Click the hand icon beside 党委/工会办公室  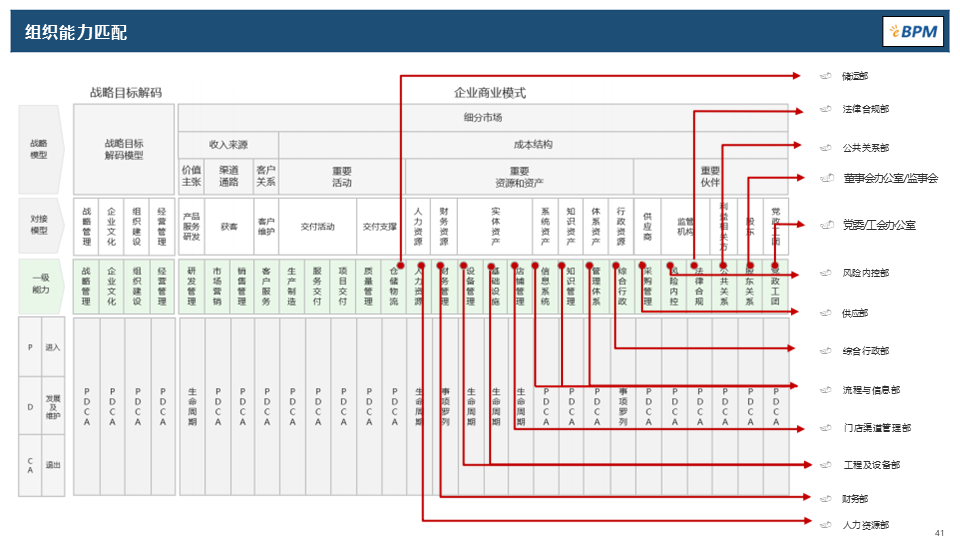point(827,225)
